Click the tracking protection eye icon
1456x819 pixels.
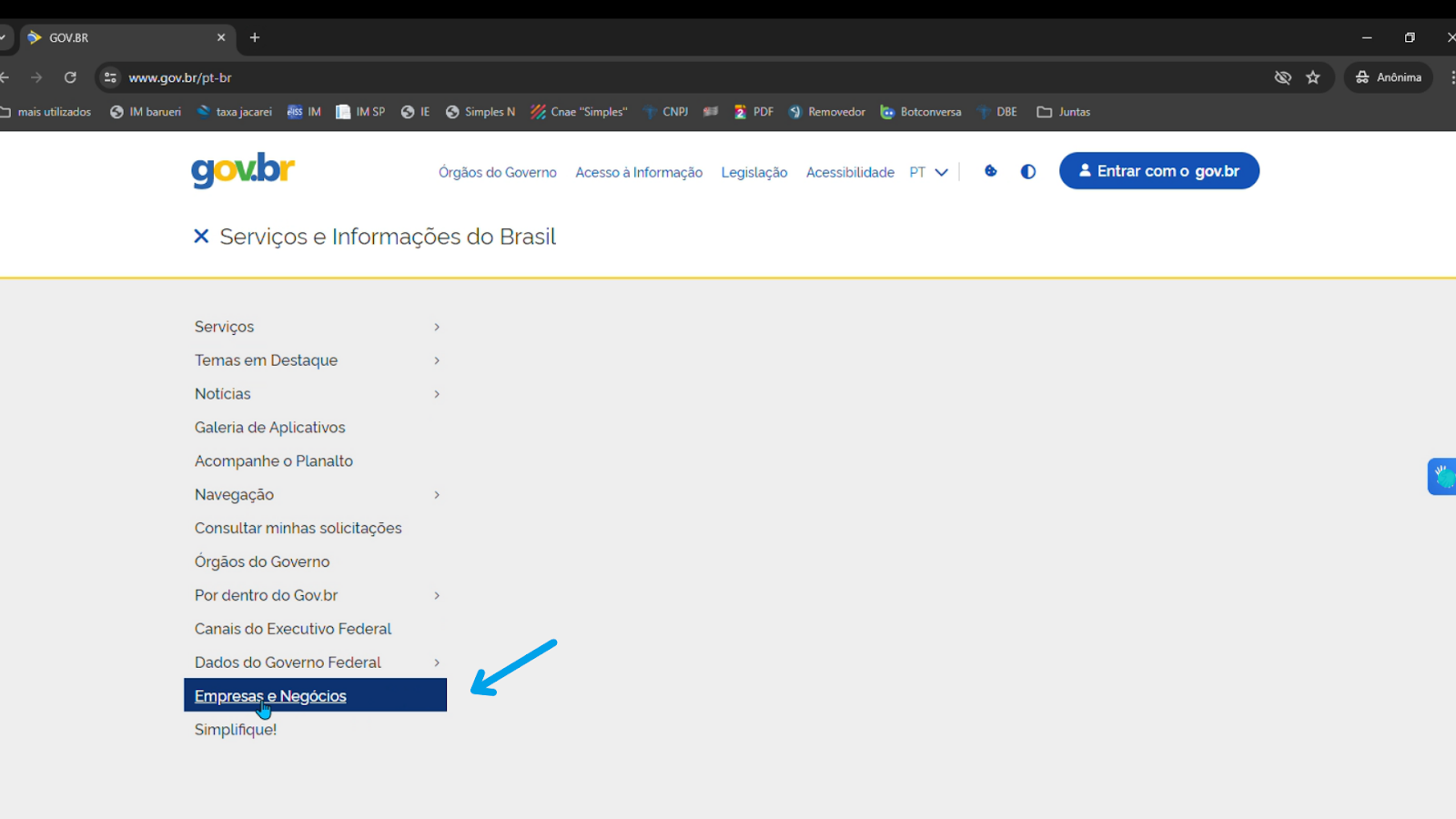point(1283,77)
